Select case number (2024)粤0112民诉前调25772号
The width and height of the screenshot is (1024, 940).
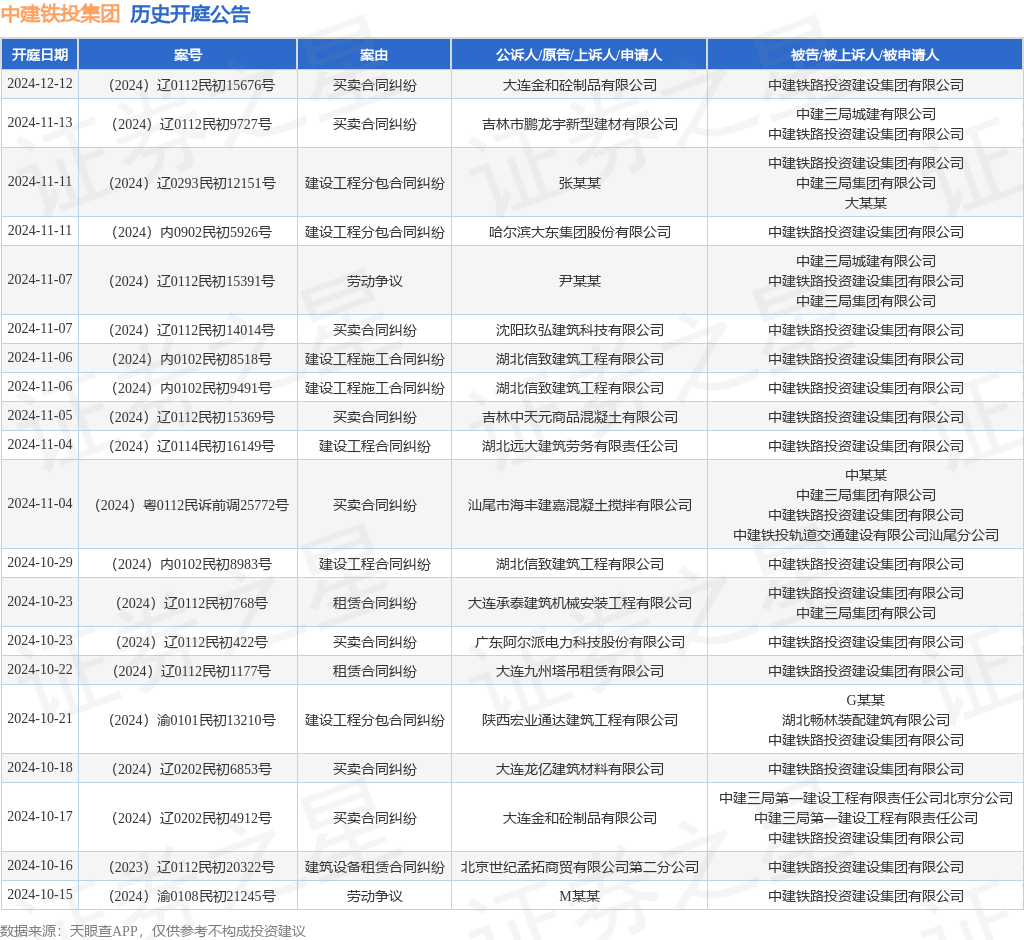pos(191,505)
